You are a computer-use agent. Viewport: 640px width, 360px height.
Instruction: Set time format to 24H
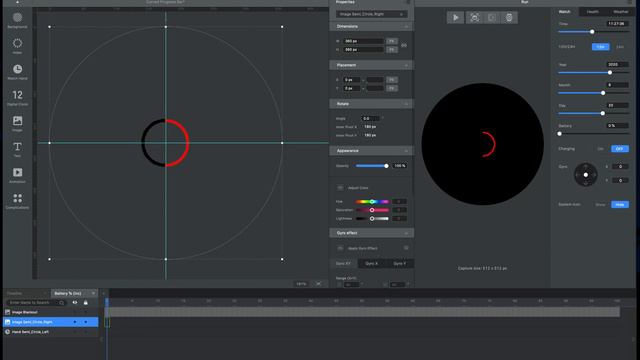620,47
